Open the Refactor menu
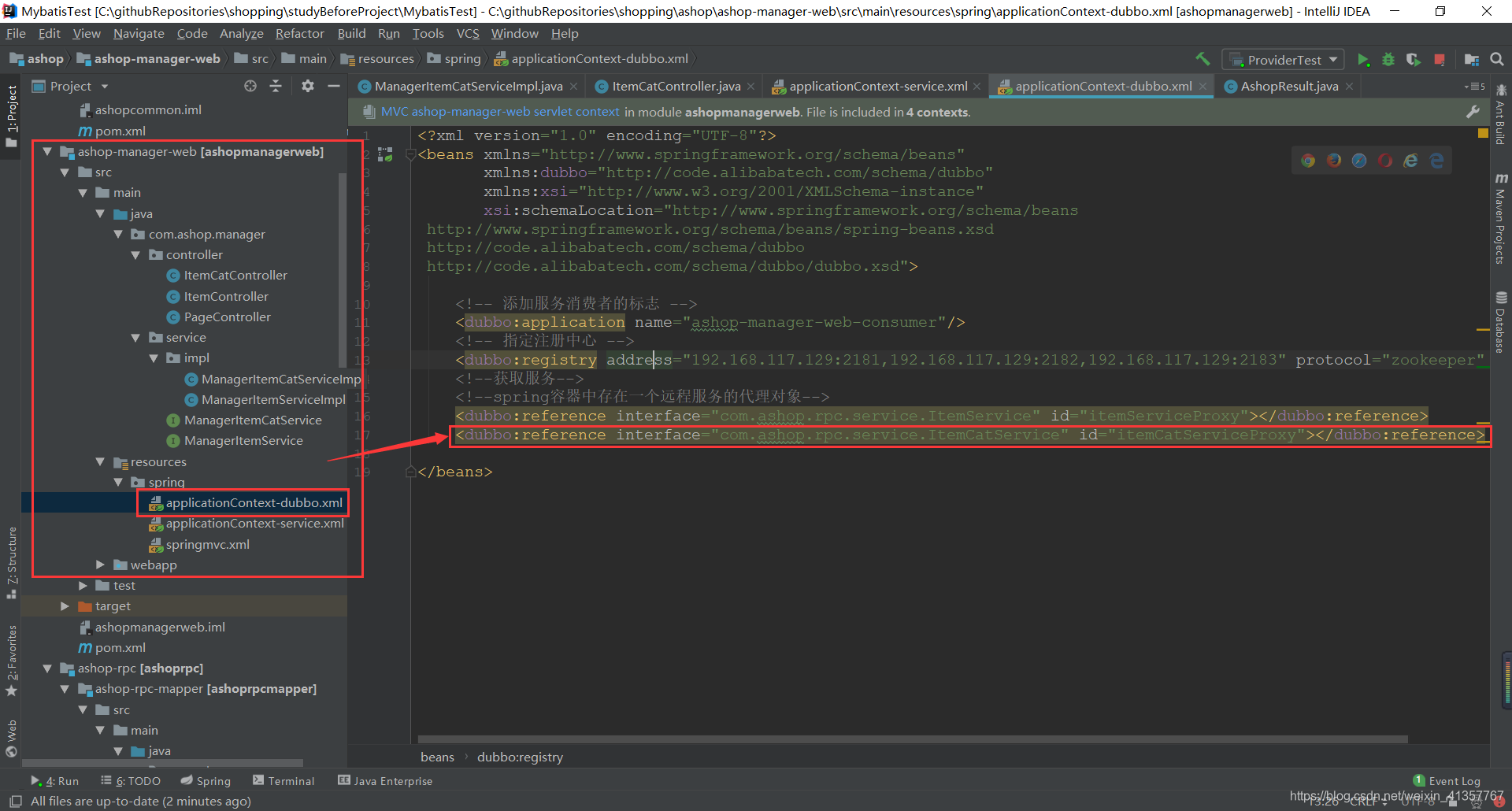 pyautogui.click(x=299, y=34)
